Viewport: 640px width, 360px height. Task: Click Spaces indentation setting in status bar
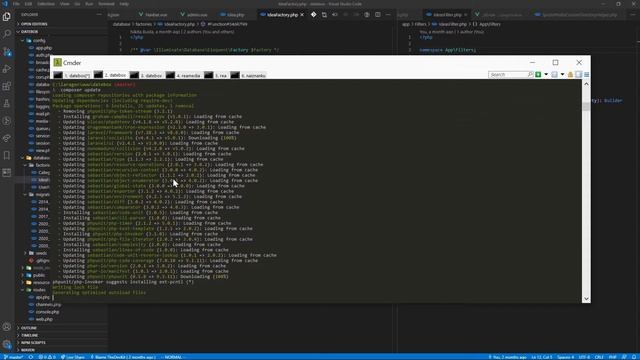565,357
